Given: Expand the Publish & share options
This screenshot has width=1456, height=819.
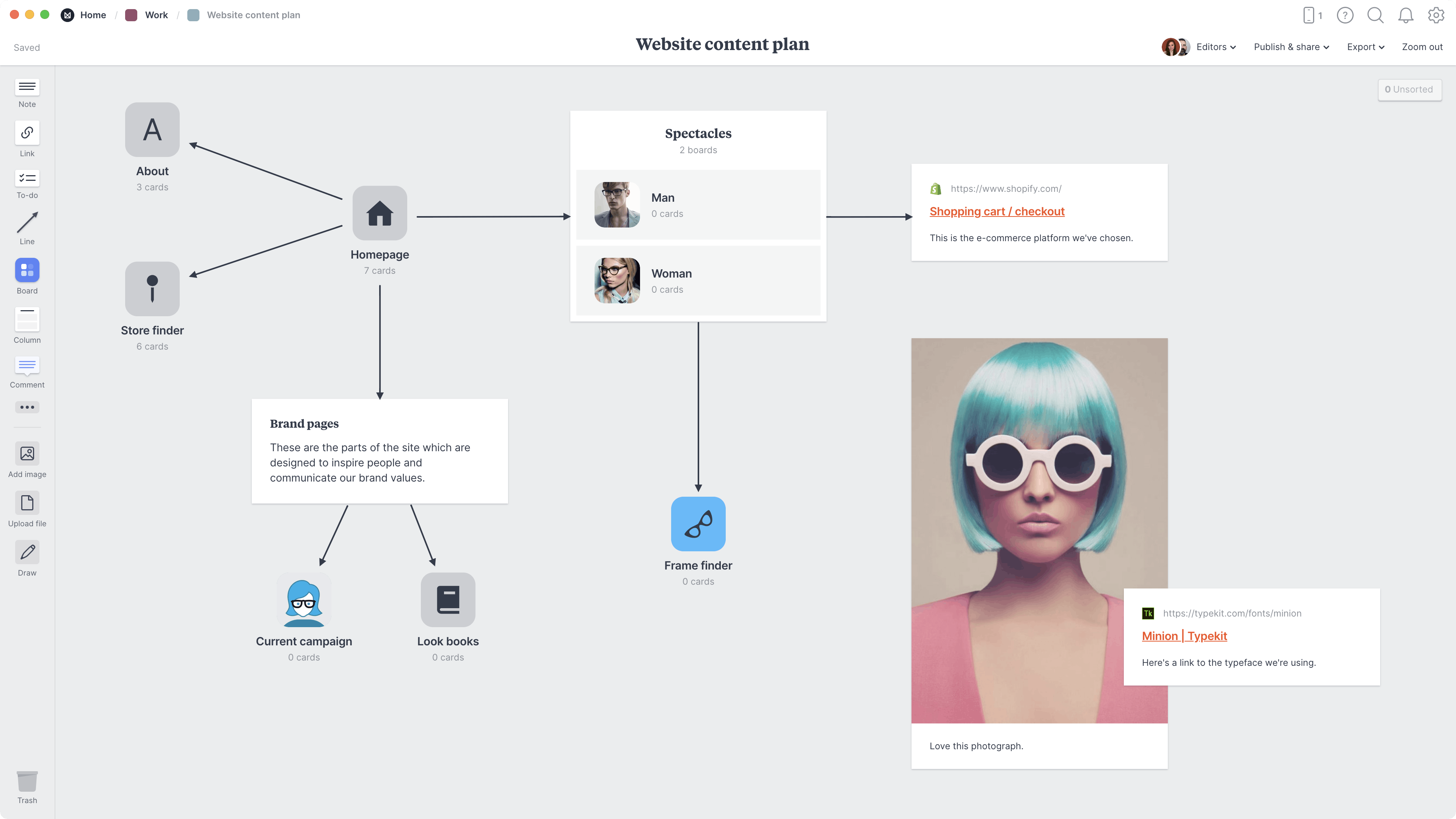Looking at the screenshot, I should pos(1291,47).
